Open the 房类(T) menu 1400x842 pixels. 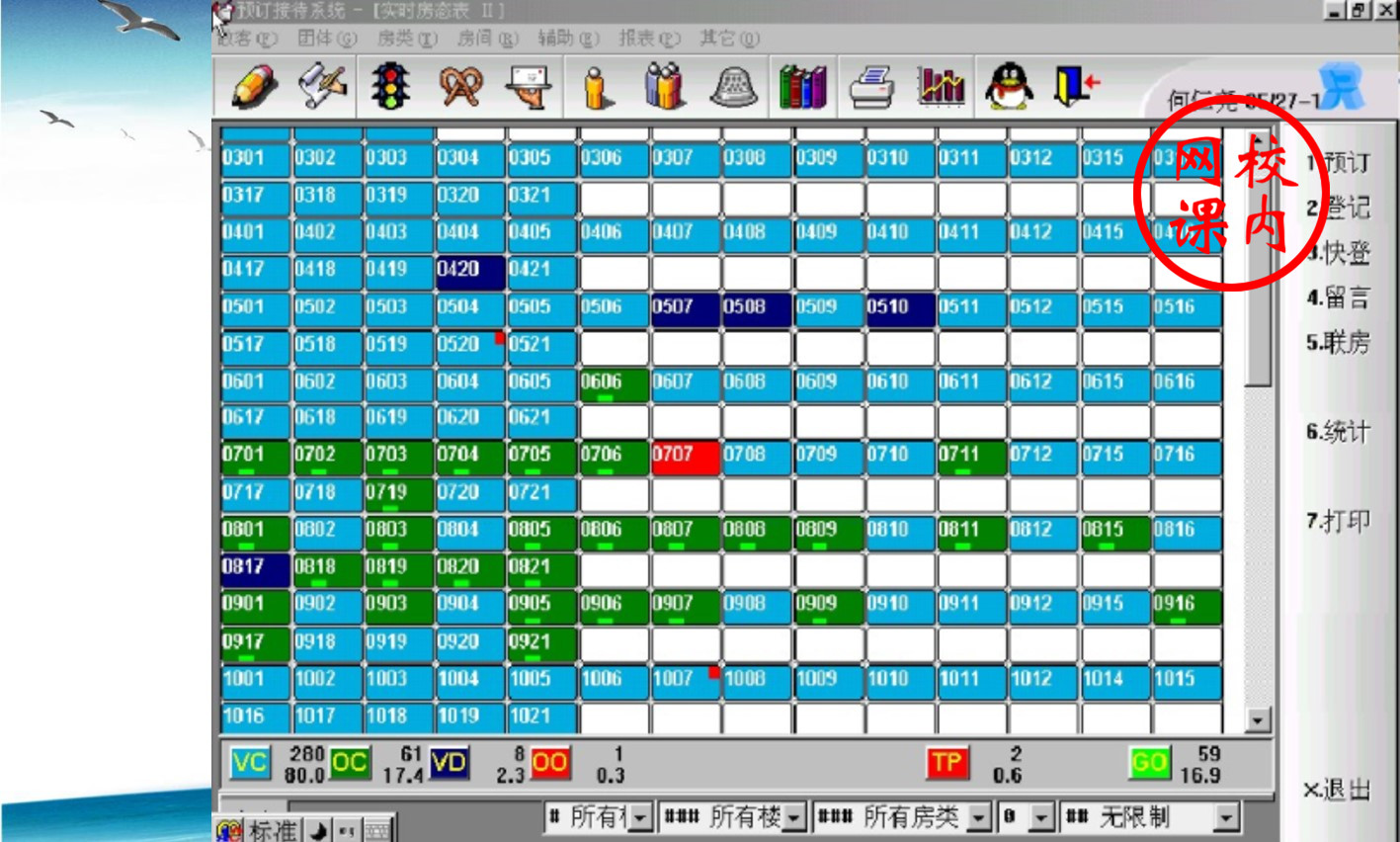point(407,39)
